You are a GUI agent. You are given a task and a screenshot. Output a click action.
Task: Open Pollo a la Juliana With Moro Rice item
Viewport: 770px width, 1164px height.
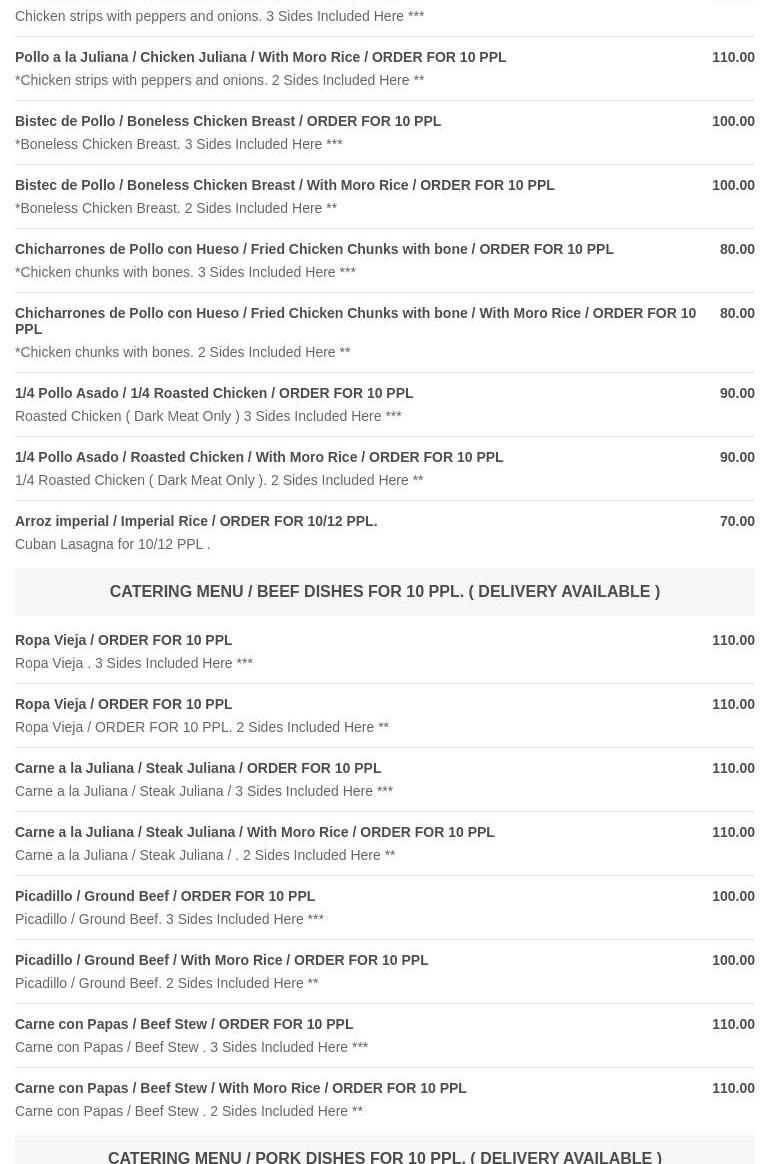[261, 58]
